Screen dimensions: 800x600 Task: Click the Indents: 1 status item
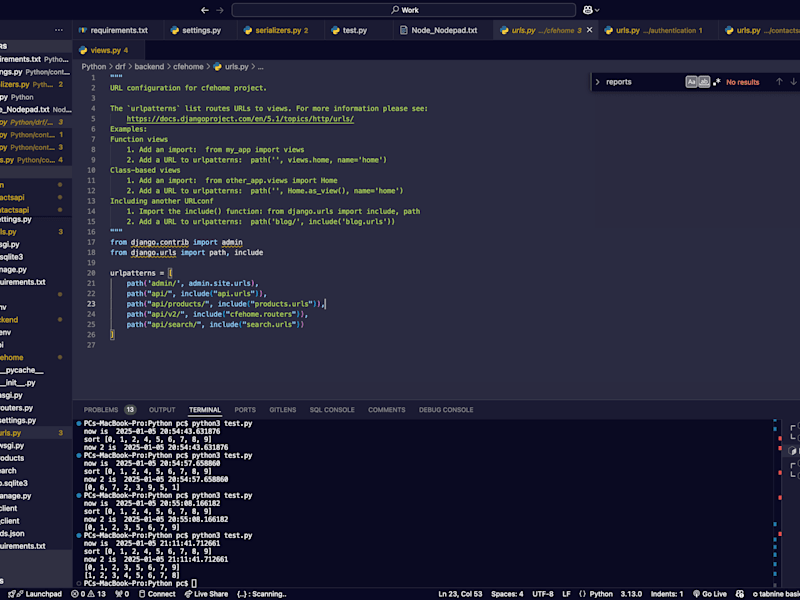[x=667, y=594]
